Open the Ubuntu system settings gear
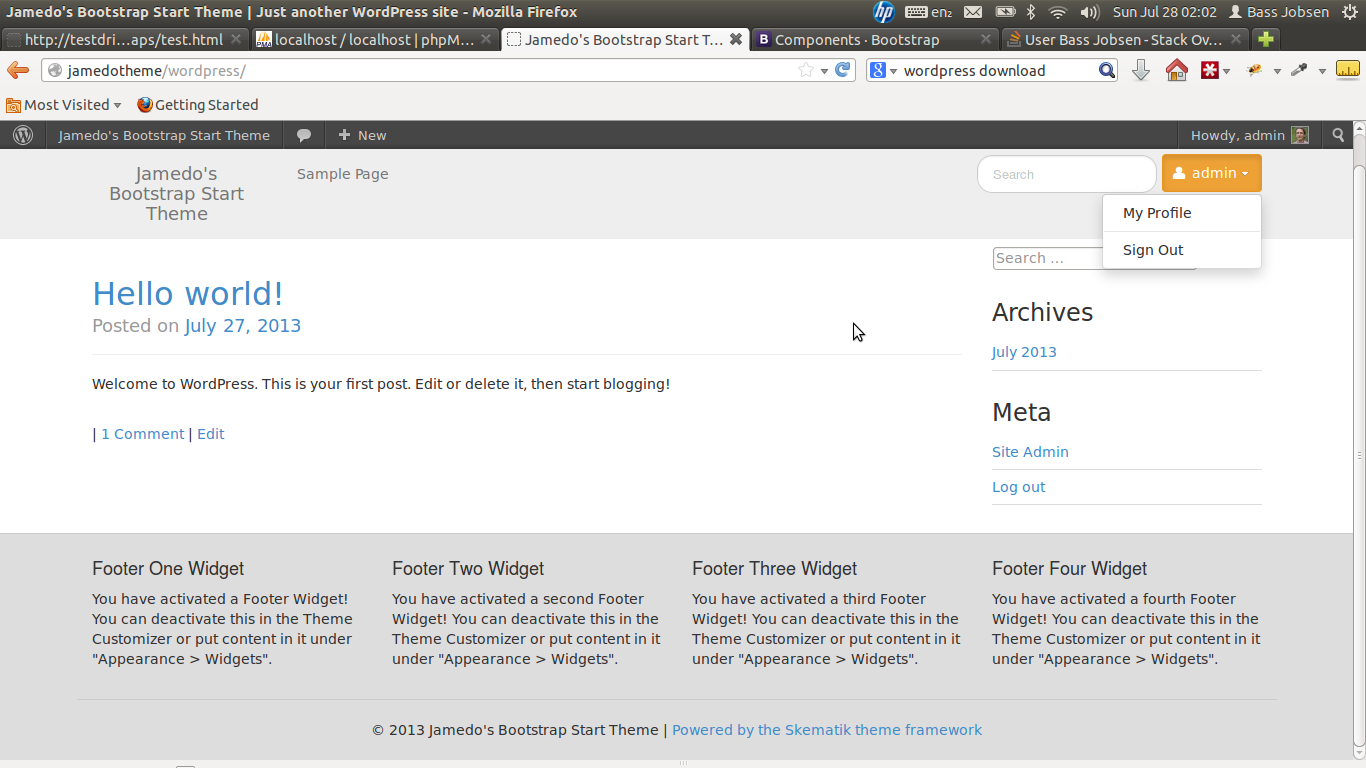Viewport: 1366px width, 768px height. (1350, 12)
